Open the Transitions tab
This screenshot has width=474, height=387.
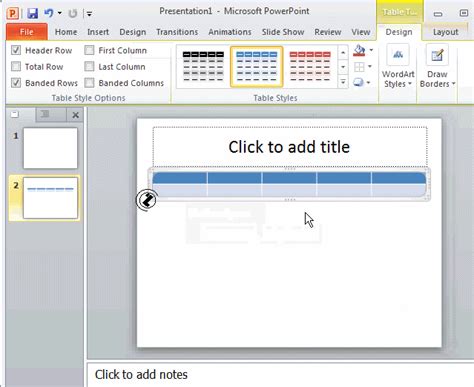coord(177,32)
